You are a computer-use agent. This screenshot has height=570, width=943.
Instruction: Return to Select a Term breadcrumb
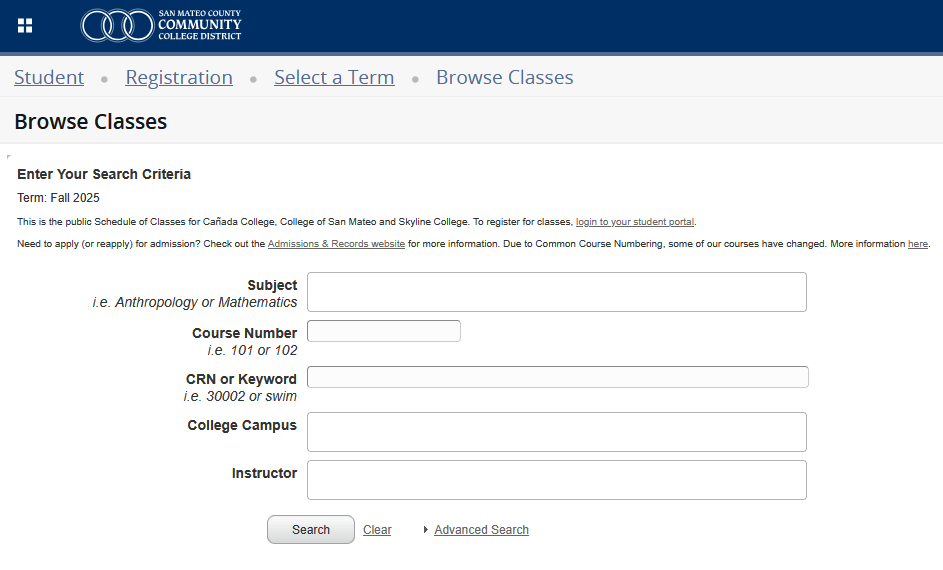click(334, 77)
